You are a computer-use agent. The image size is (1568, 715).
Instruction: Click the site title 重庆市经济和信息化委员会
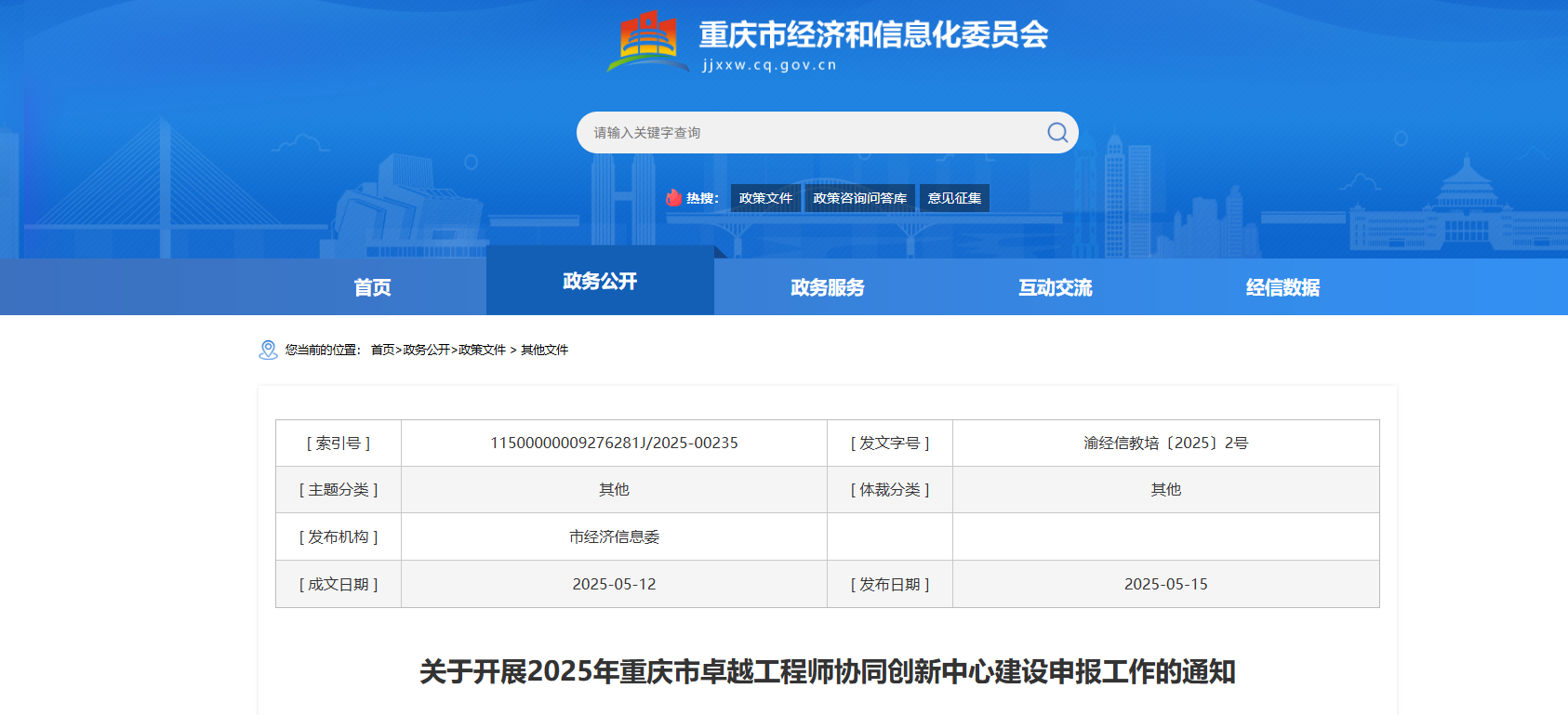click(x=872, y=35)
